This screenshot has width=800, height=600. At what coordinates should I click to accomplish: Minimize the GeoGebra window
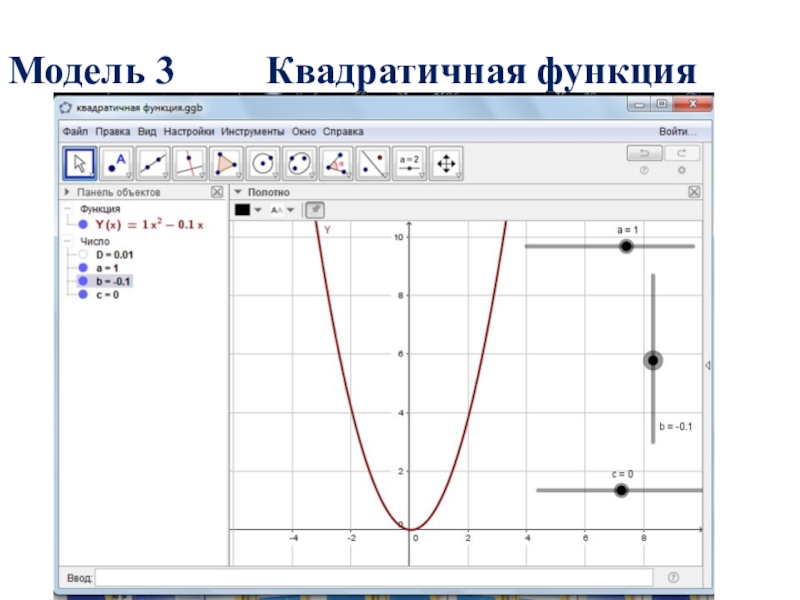(639, 104)
